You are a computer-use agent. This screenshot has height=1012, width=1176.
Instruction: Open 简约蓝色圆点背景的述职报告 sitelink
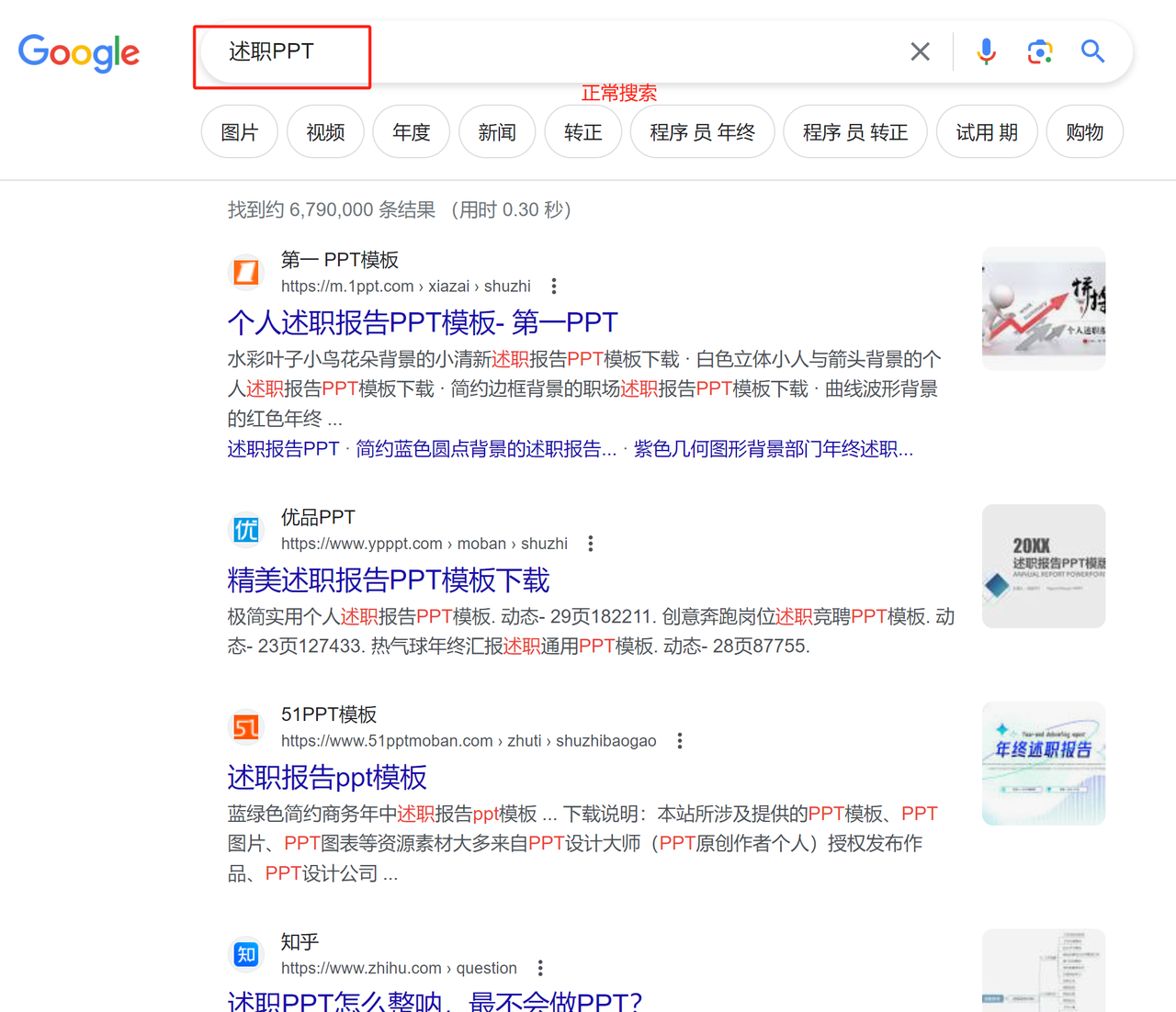[x=486, y=449]
